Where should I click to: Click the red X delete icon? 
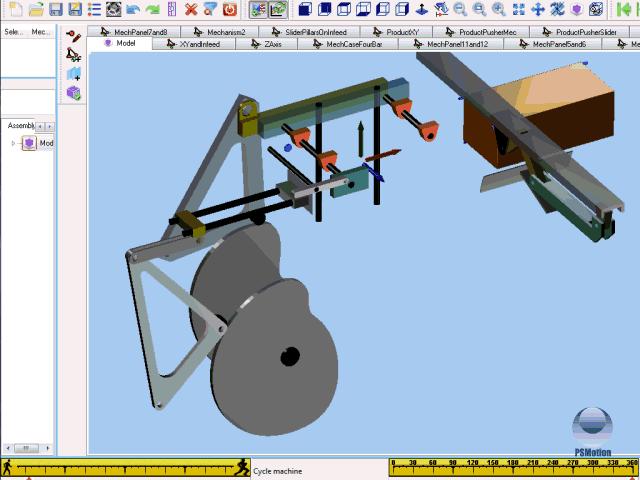click(x=190, y=9)
